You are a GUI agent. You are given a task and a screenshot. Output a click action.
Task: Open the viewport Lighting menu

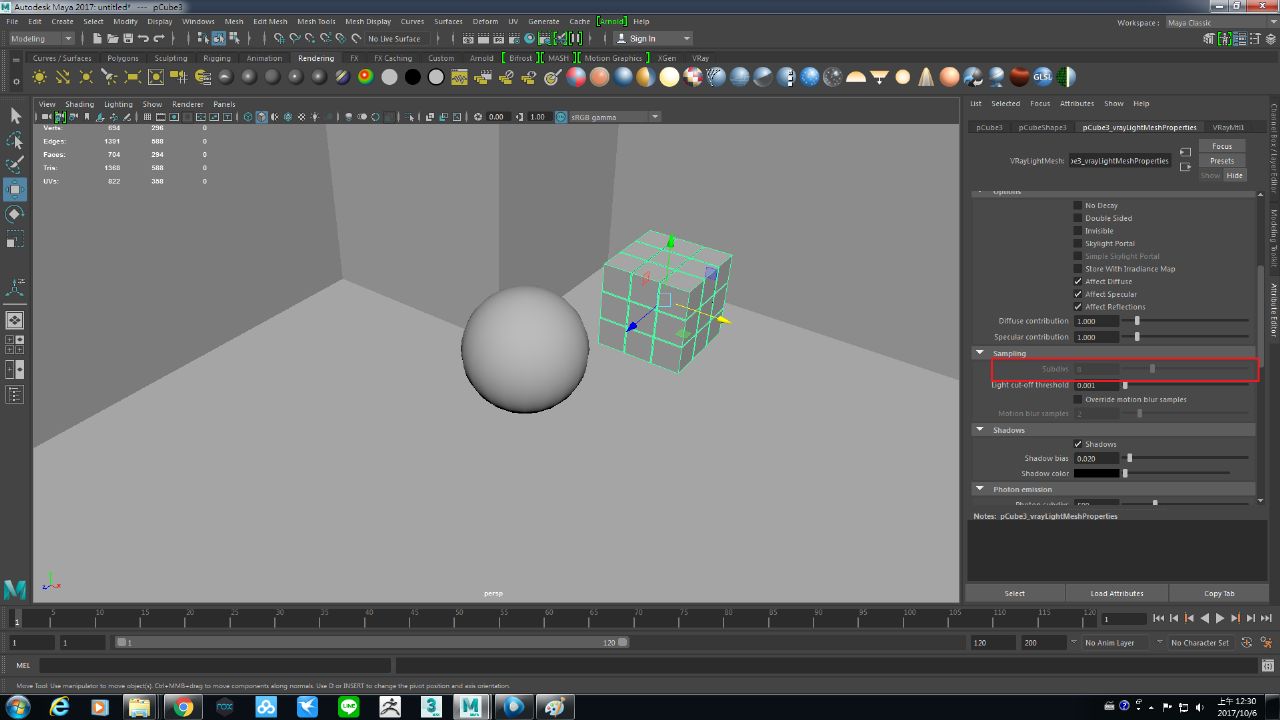click(x=118, y=104)
